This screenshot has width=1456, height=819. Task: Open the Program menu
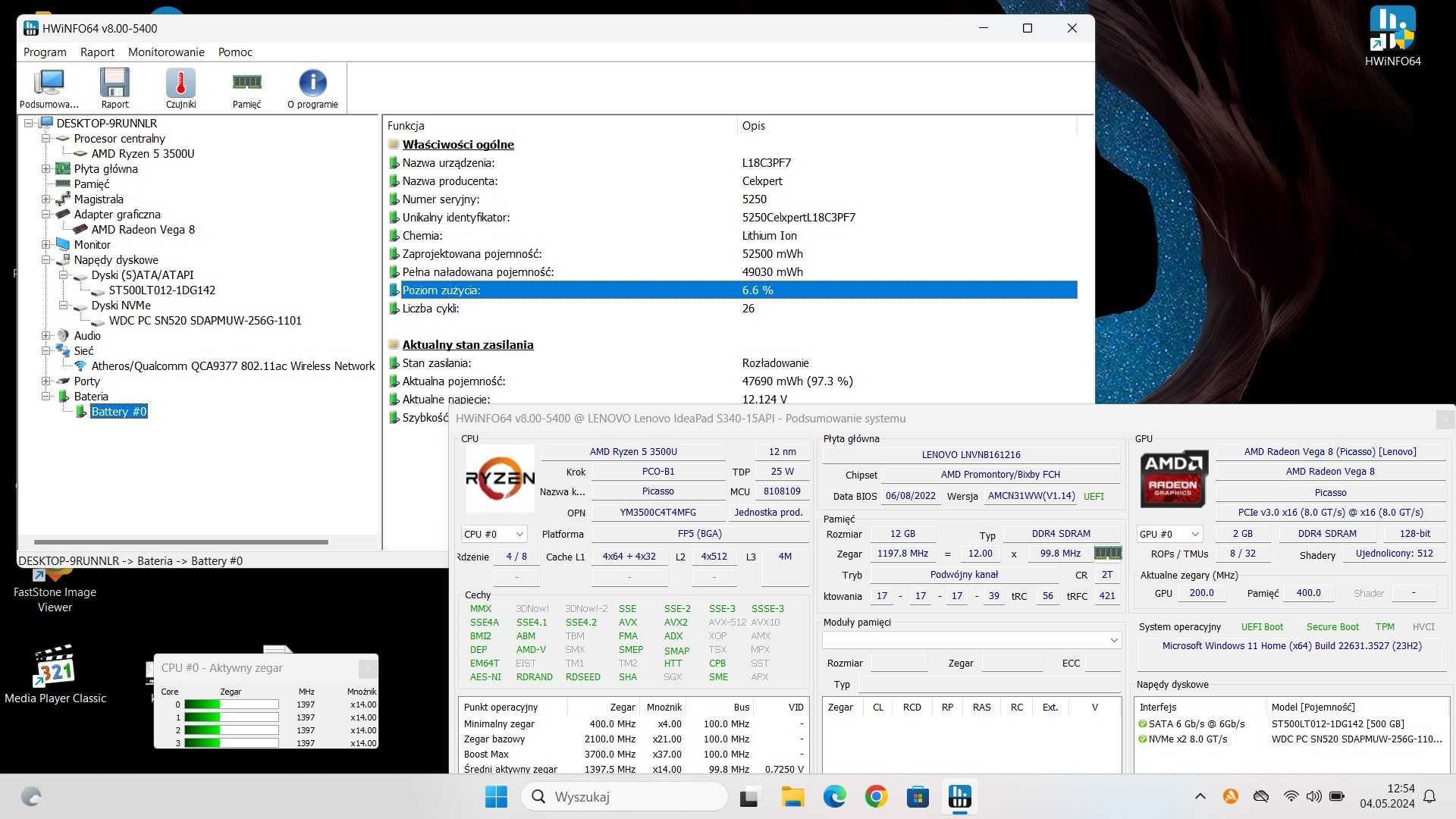[x=45, y=52]
